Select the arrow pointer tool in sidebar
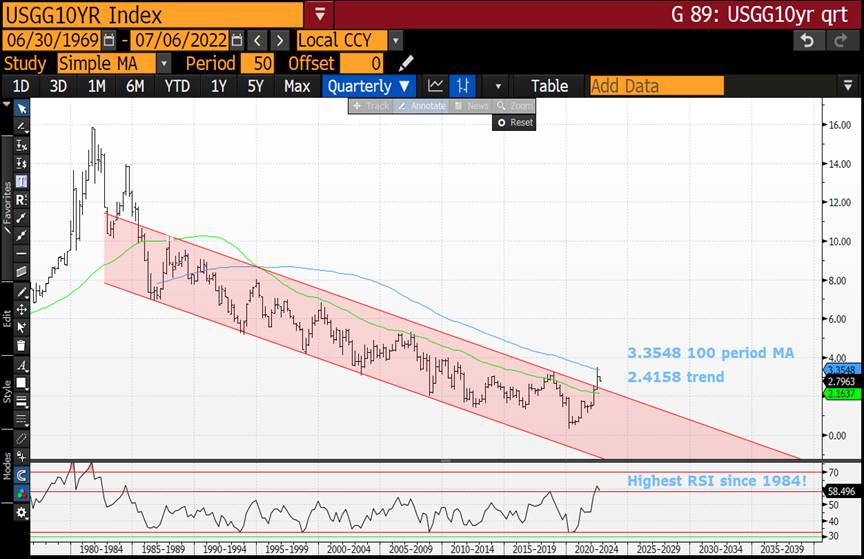This screenshot has height=559, width=864. tap(21, 107)
